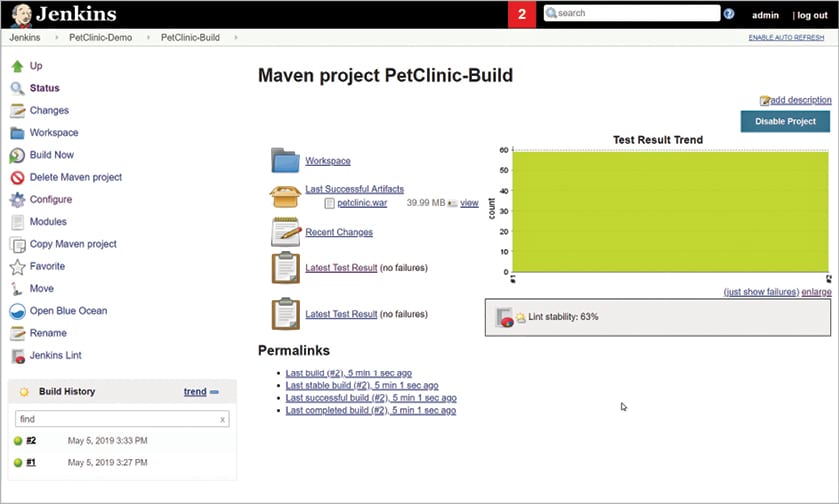Open the Changes sidebar item
The image size is (839, 504).
49,110
